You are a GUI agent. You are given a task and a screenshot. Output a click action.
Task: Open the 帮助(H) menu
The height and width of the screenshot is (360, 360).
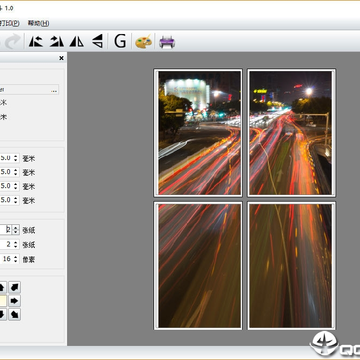coord(38,23)
